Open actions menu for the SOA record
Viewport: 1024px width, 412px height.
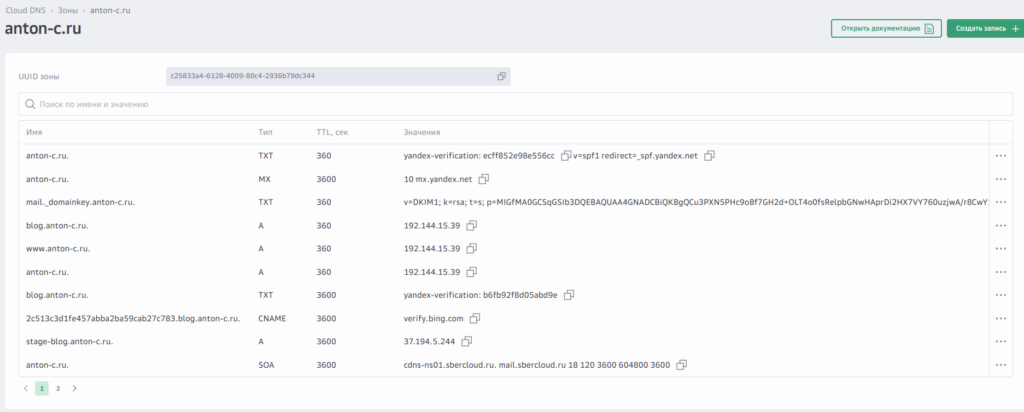click(x=1000, y=365)
